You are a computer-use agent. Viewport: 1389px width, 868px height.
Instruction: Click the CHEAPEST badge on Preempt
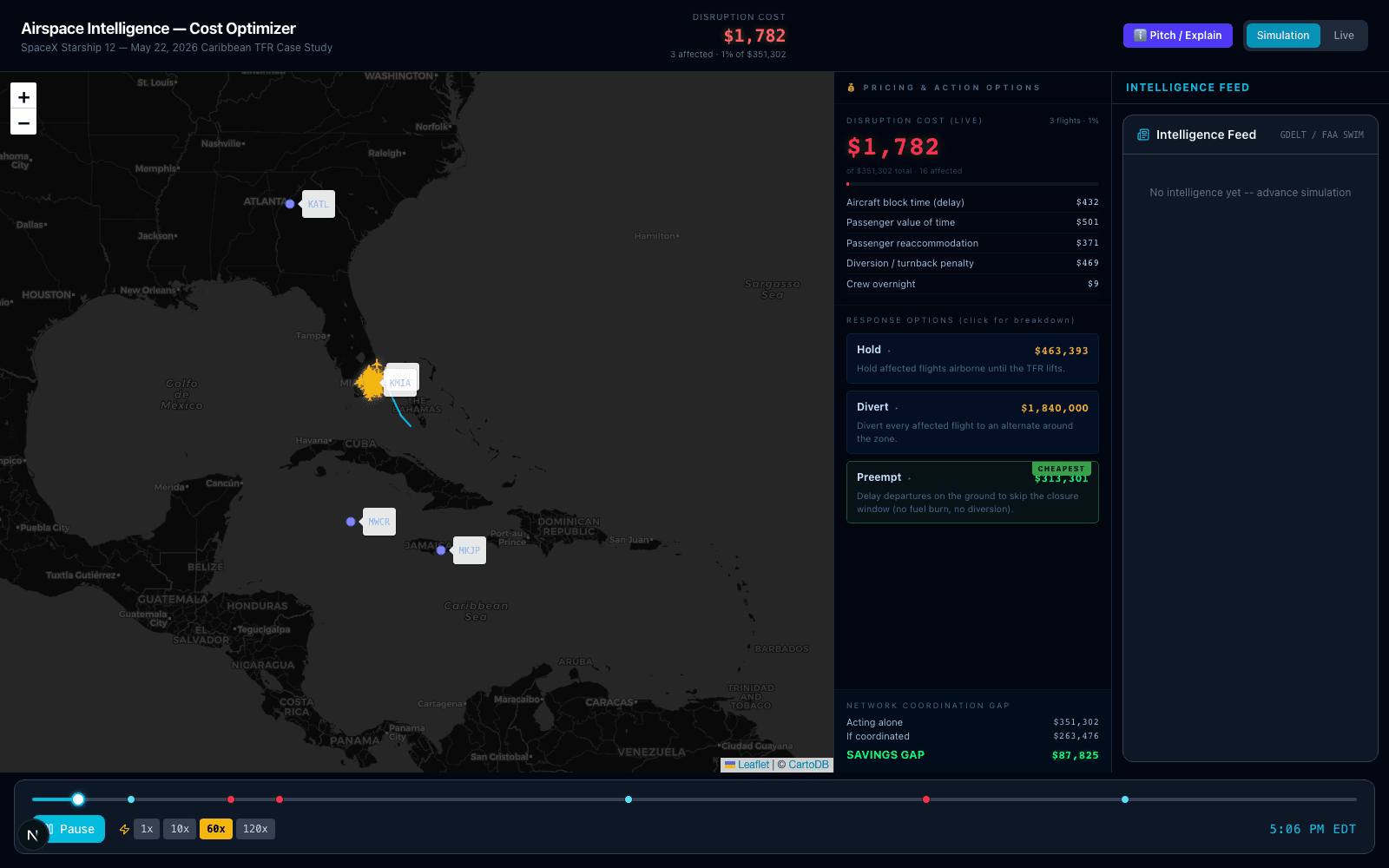[1061, 469]
